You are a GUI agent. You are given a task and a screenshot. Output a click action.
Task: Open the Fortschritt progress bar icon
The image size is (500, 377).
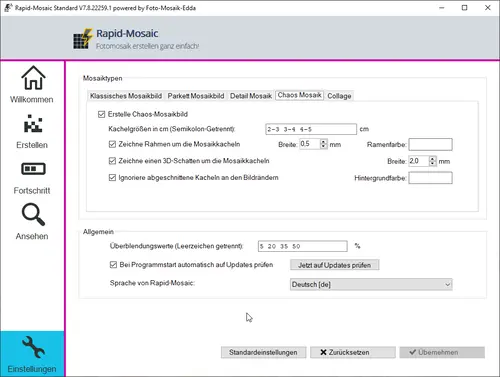pos(33,169)
